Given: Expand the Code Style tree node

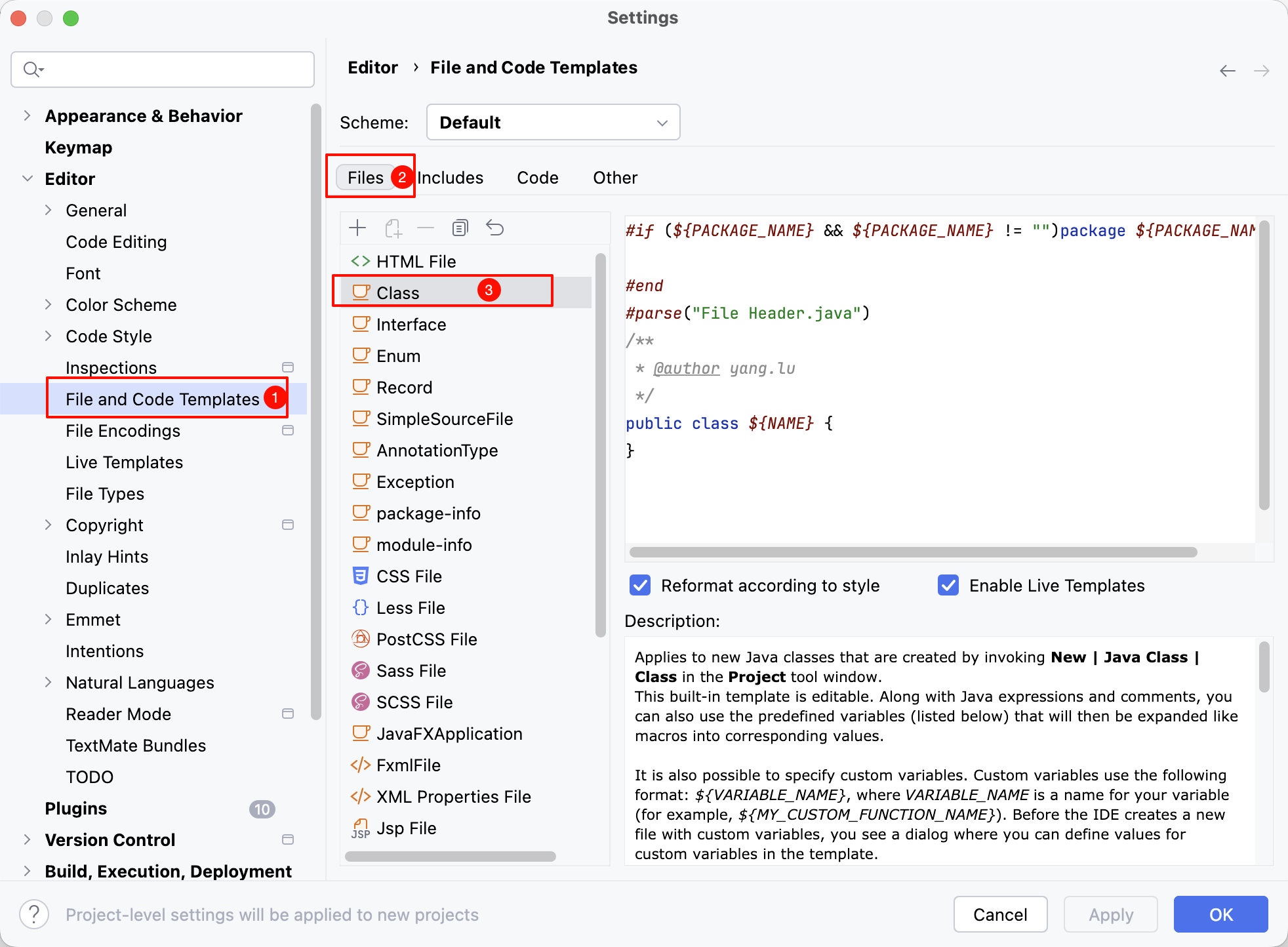Looking at the screenshot, I should 48,336.
